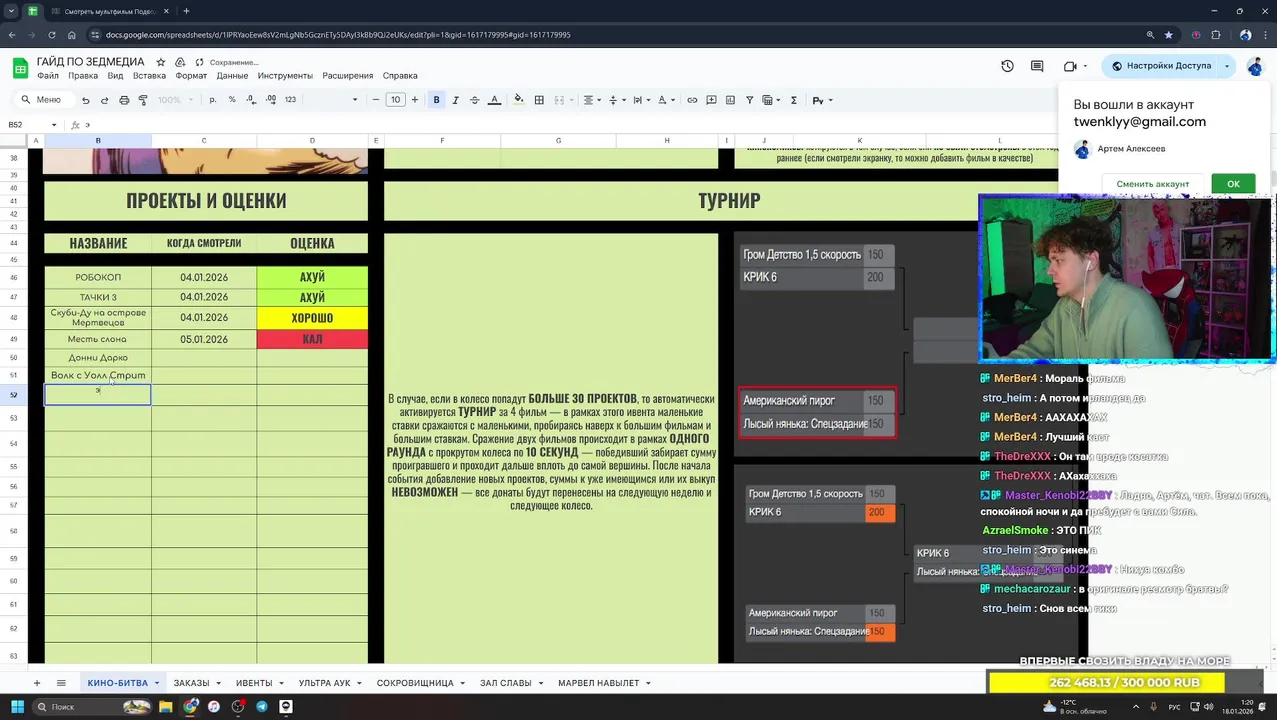Image resolution: width=1277 pixels, height=720 pixels.
Task: Open the Данные menu
Action: 232,76
